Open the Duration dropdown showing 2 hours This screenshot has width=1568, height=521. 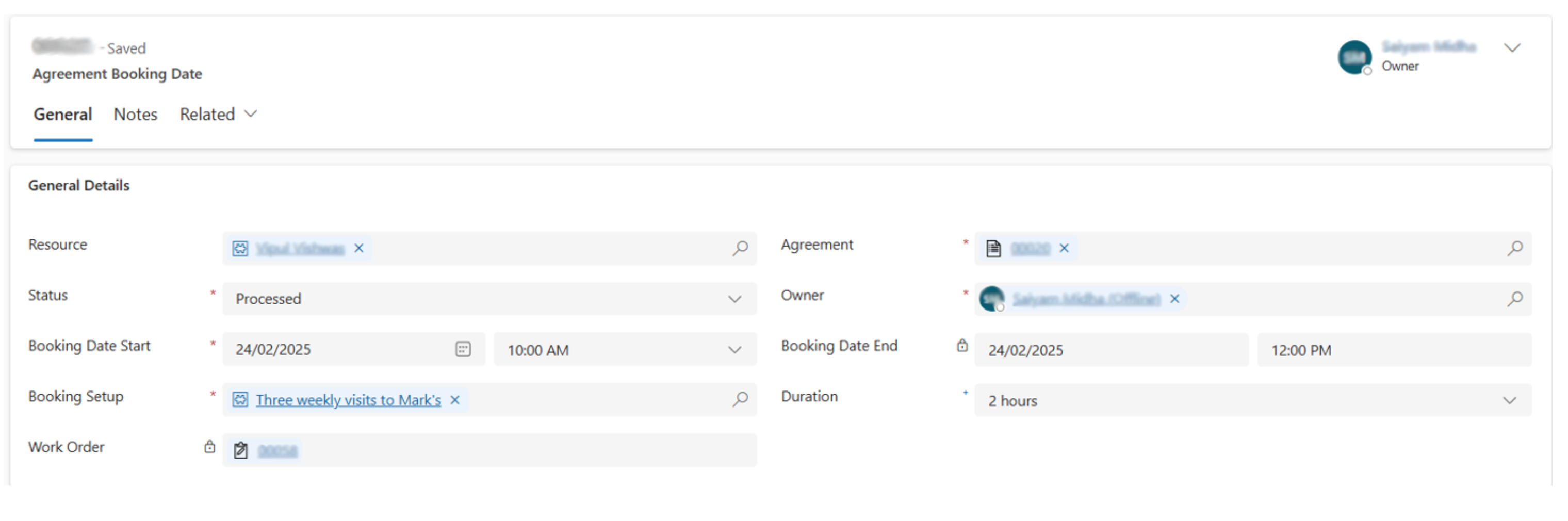coord(1509,400)
